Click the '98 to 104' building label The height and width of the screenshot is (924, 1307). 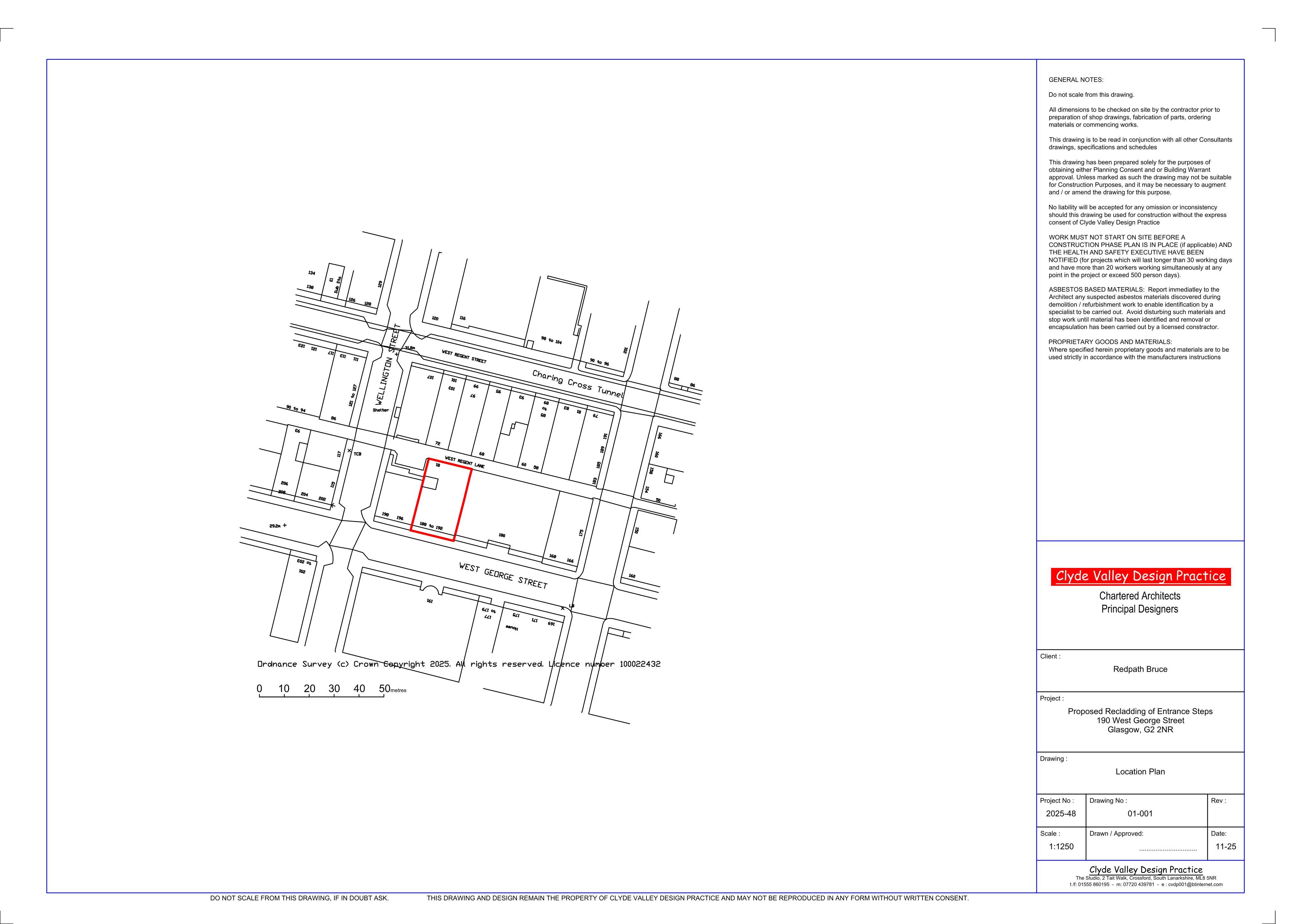(551, 340)
